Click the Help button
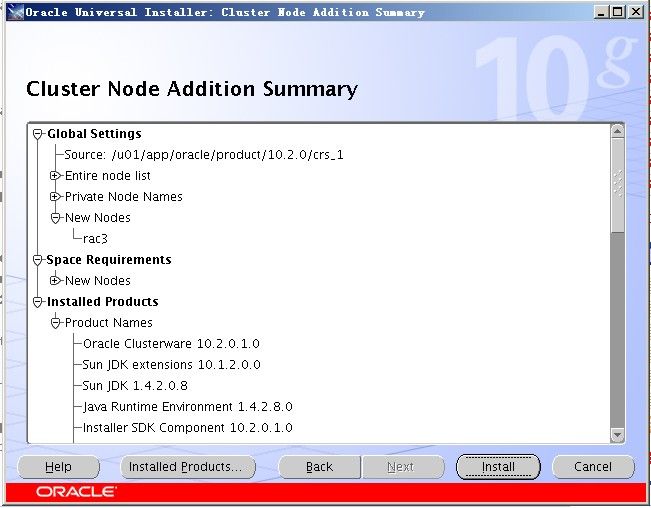 59,467
